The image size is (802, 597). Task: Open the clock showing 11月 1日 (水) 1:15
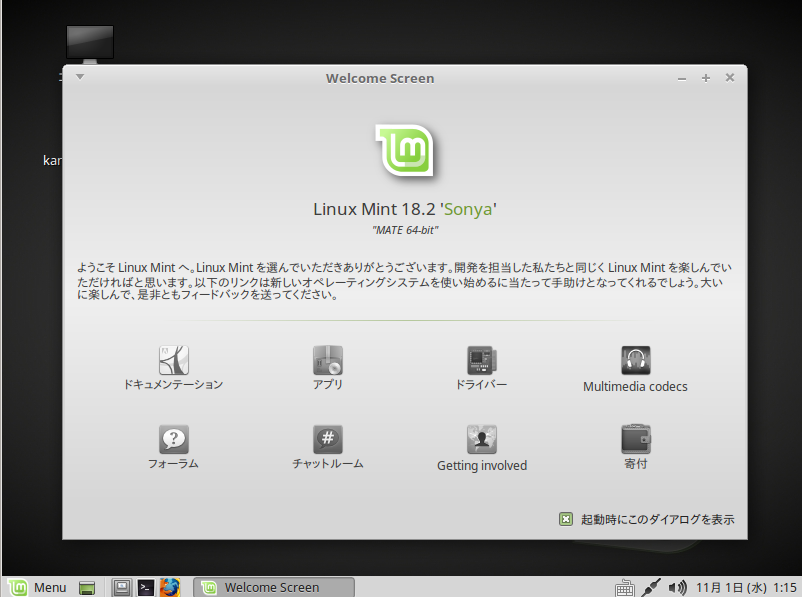[746, 588]
